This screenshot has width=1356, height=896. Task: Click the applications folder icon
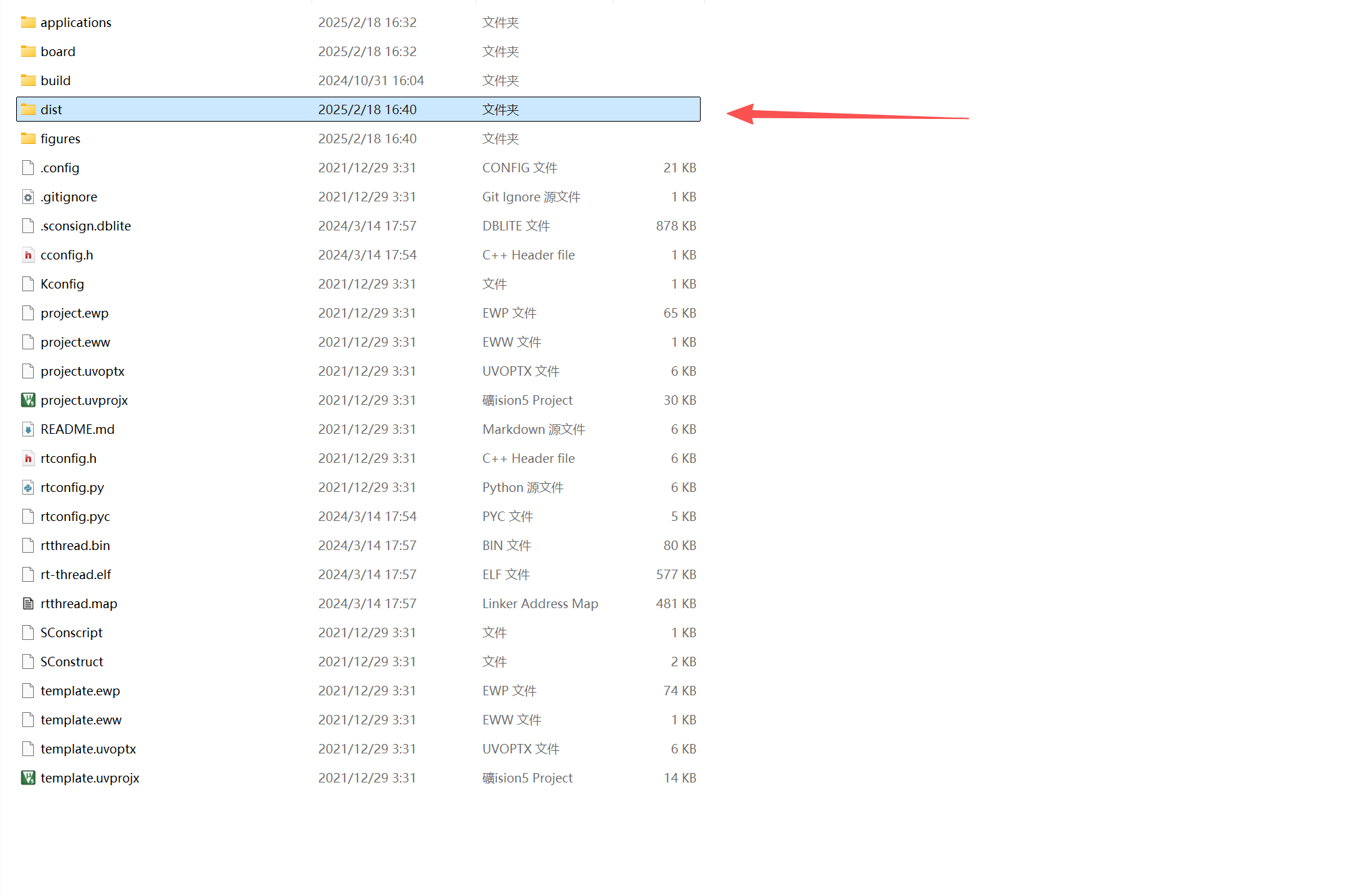[28, 22]
